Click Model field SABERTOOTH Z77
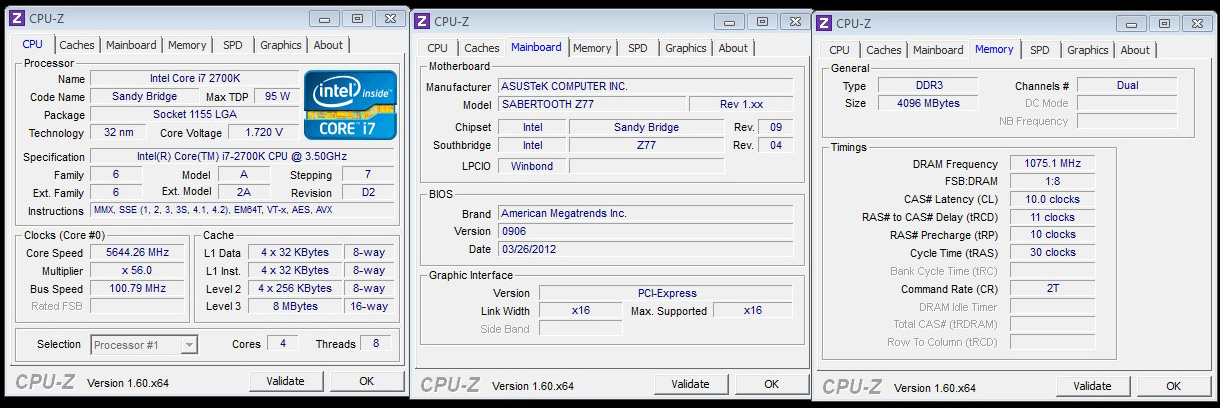Viewport: 1220px width, 408px height. [591, 105]
